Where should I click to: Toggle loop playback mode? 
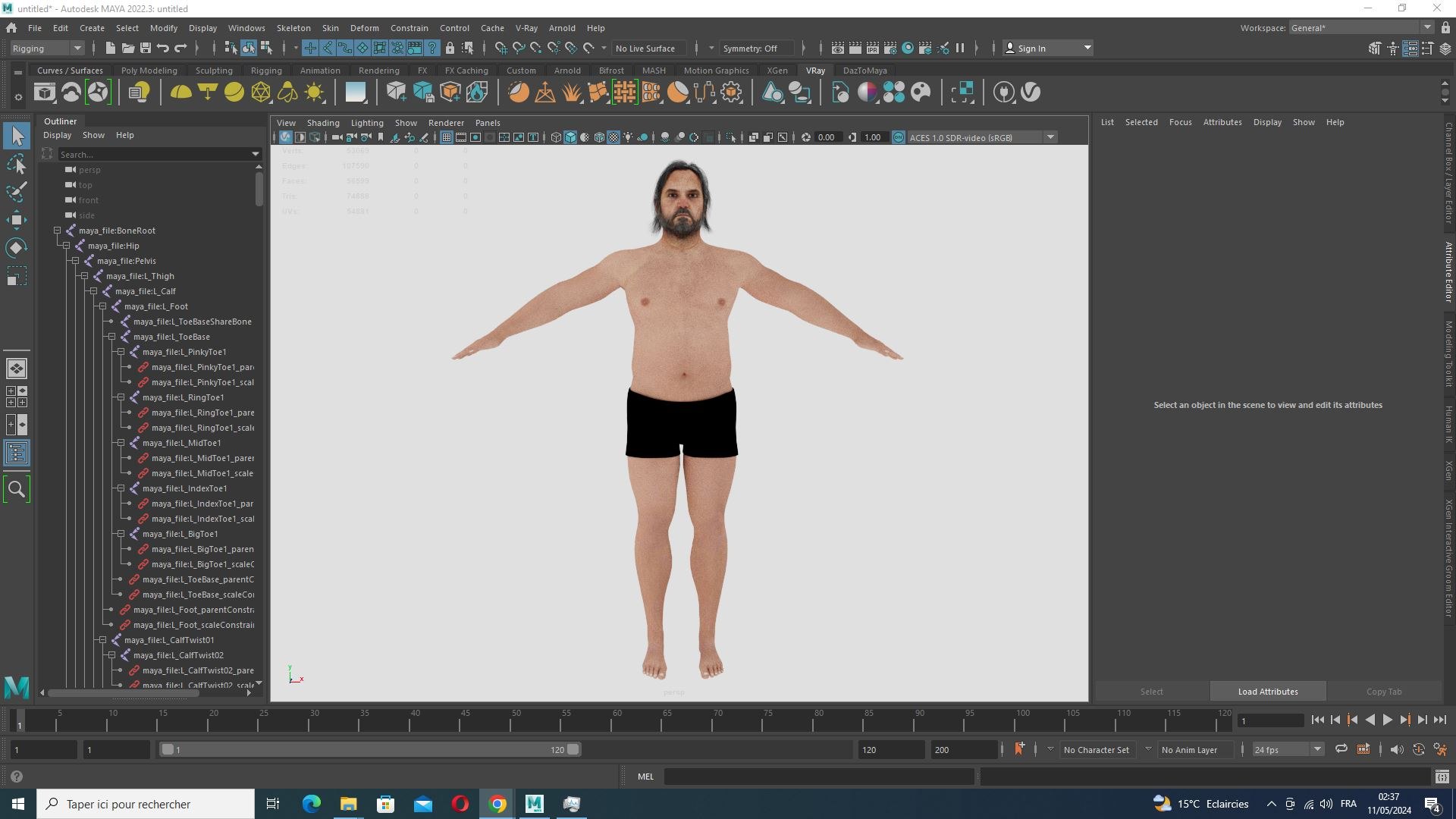[x=1341, y=749]
